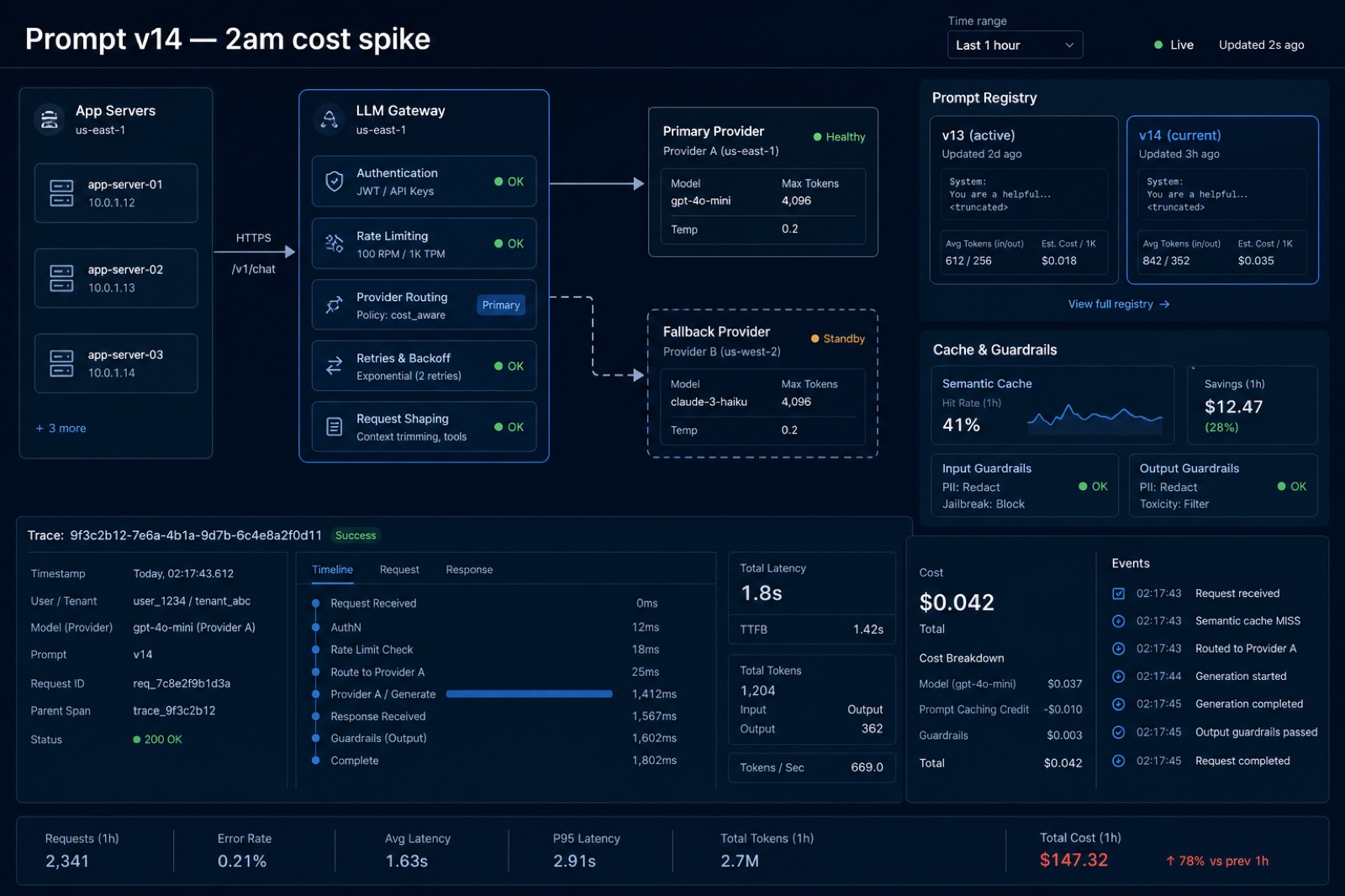Click the App Servers stack icon
Screen dimensions: 1345x896
point(50,119)
